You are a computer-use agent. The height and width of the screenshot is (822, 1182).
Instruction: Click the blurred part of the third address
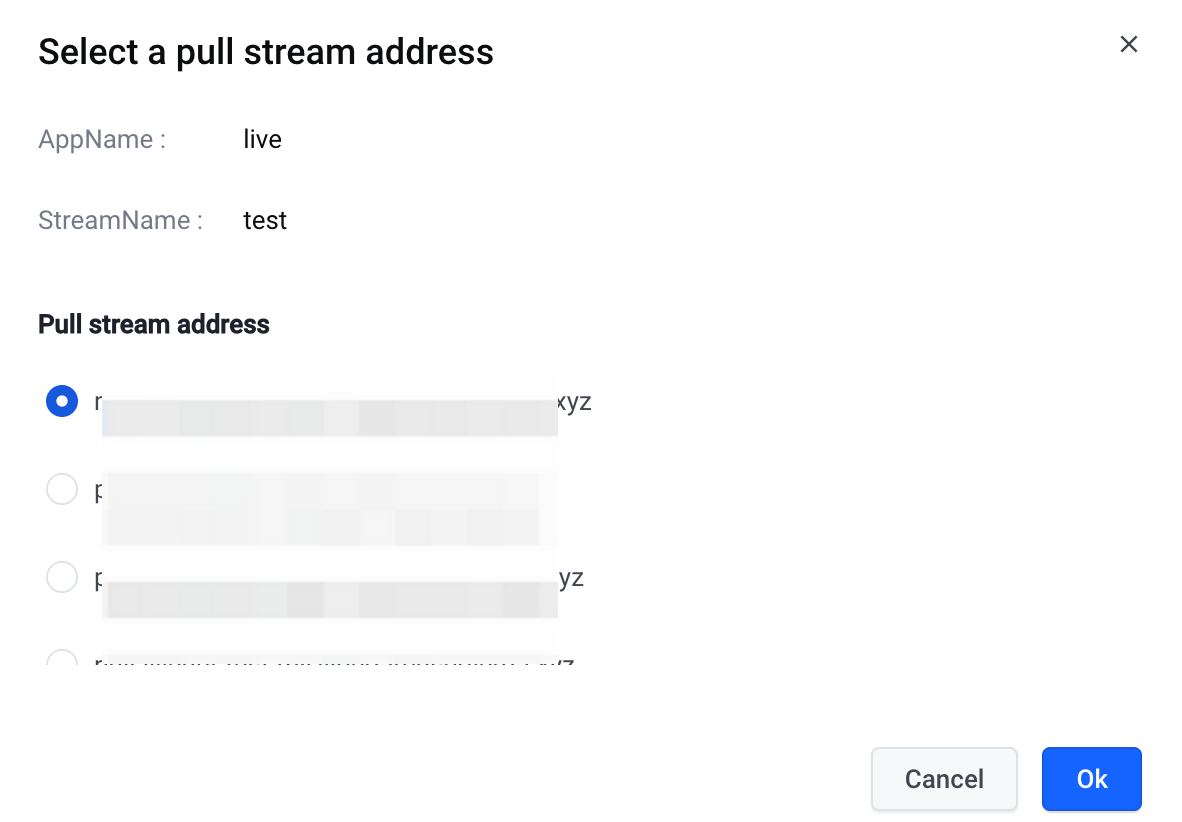(330, 598)
